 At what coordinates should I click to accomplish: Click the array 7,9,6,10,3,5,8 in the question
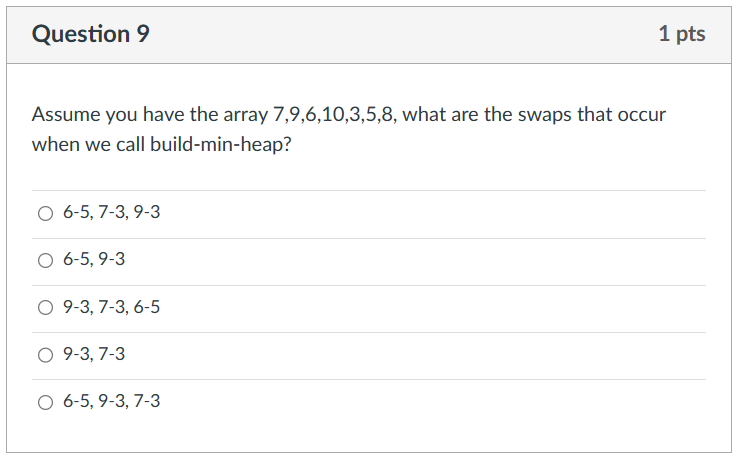pos(335,115)
